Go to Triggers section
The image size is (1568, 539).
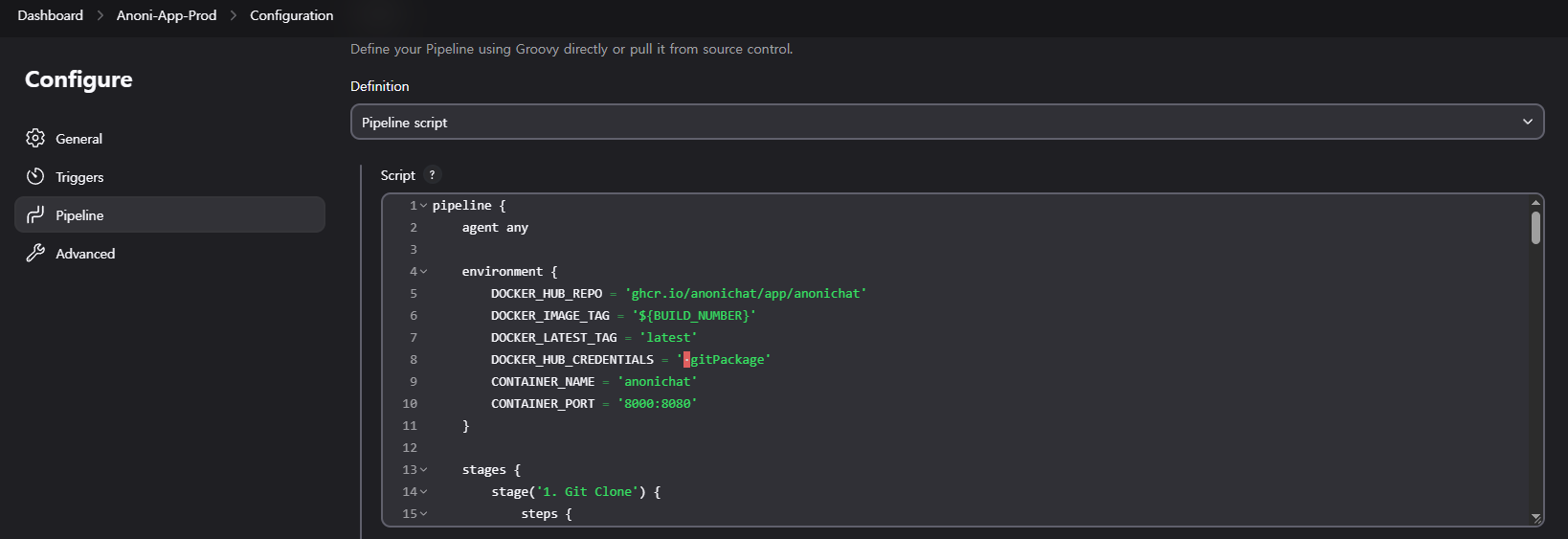pos(169,177)
